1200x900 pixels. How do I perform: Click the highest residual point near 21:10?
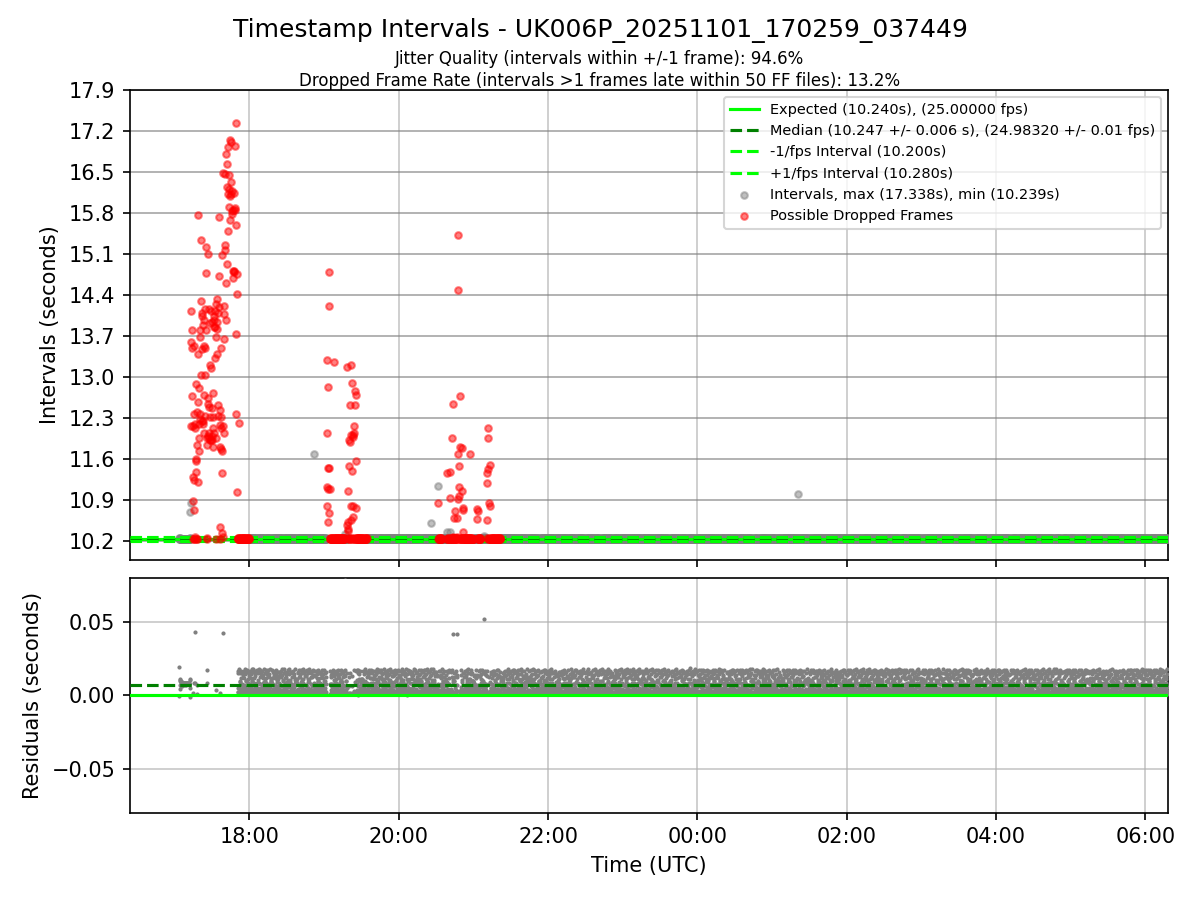click(484, 619)
